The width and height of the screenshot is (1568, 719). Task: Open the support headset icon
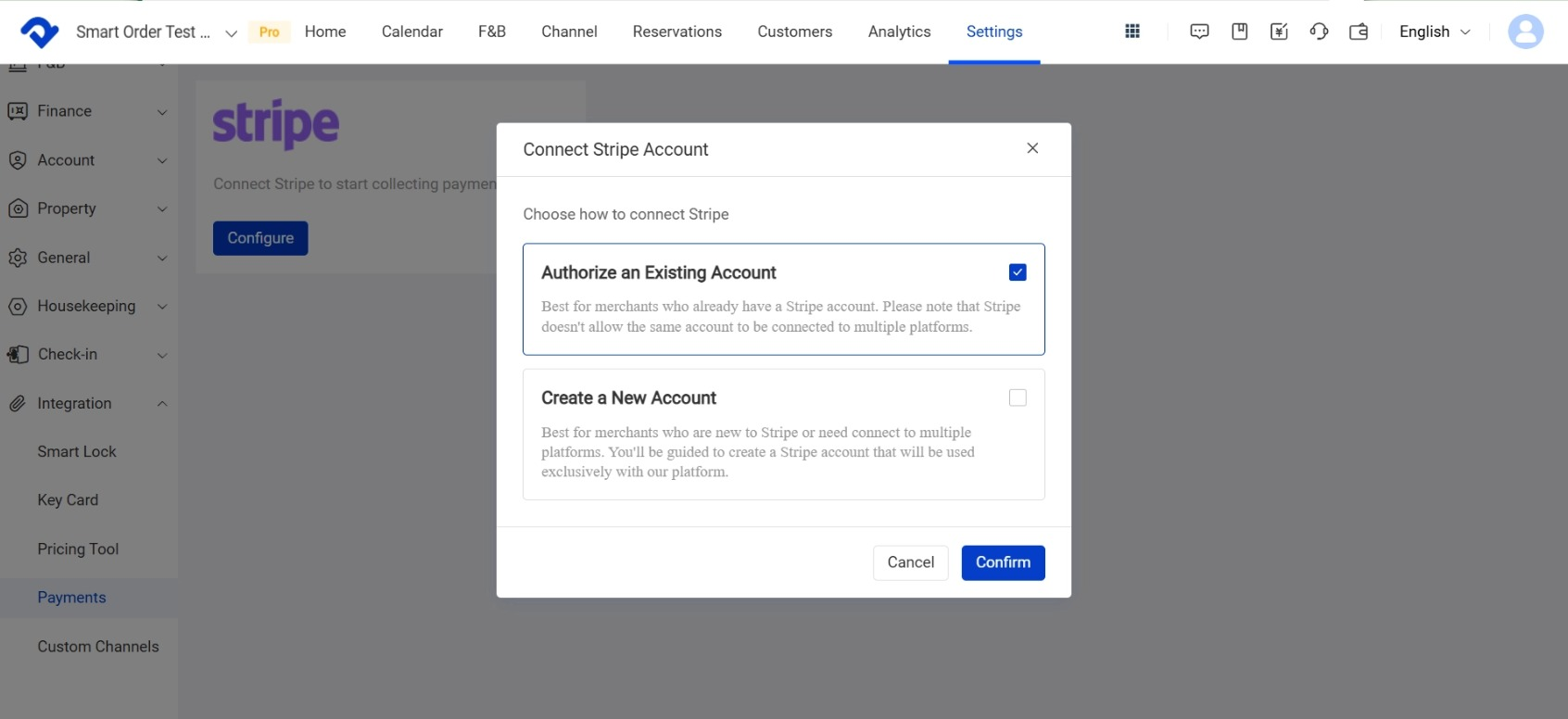coord(1319,32)
